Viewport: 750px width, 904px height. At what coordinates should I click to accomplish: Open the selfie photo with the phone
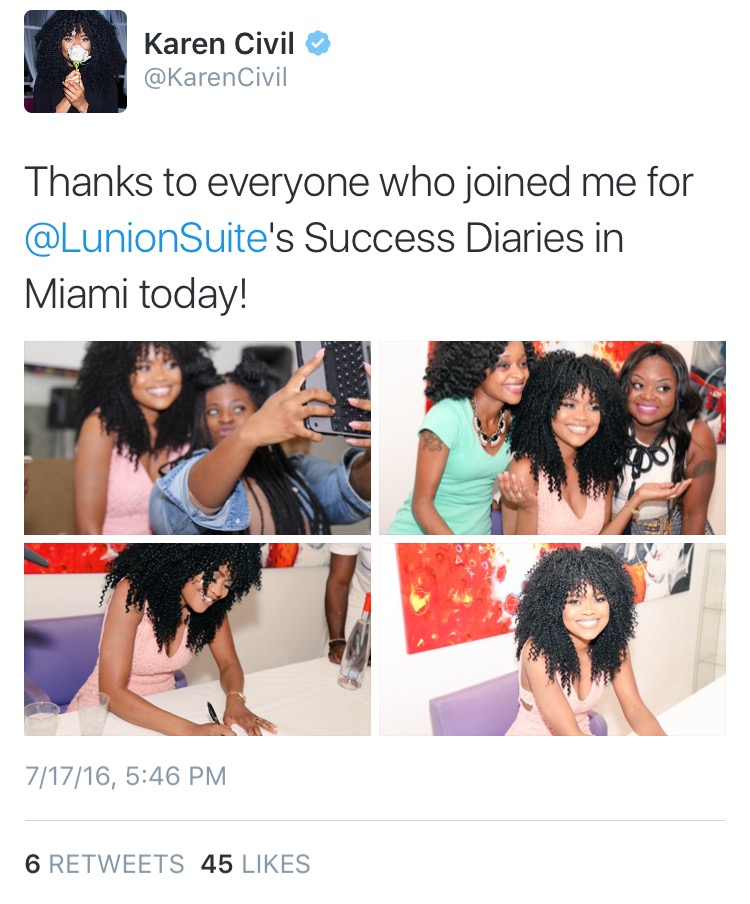(x=197, y=438)
